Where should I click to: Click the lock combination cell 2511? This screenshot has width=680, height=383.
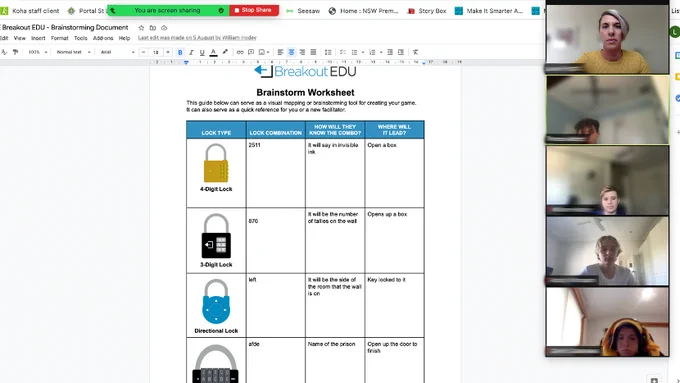coord(276,173)
